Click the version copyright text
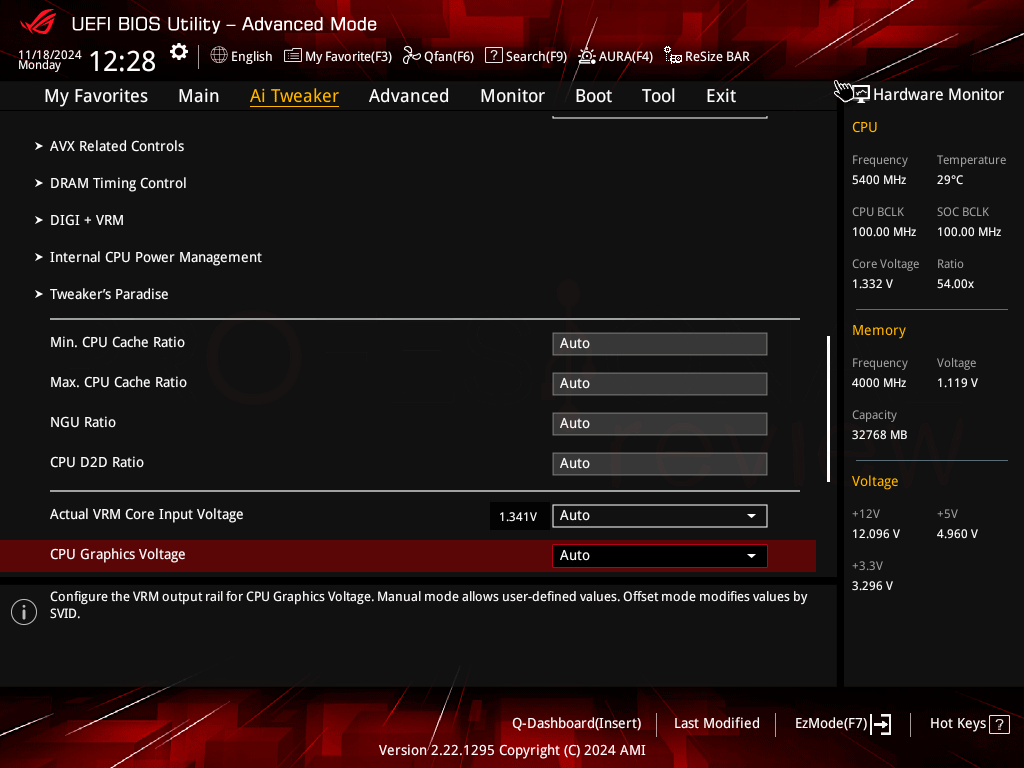Screen dimensions: 1024x768 point(512,750)
